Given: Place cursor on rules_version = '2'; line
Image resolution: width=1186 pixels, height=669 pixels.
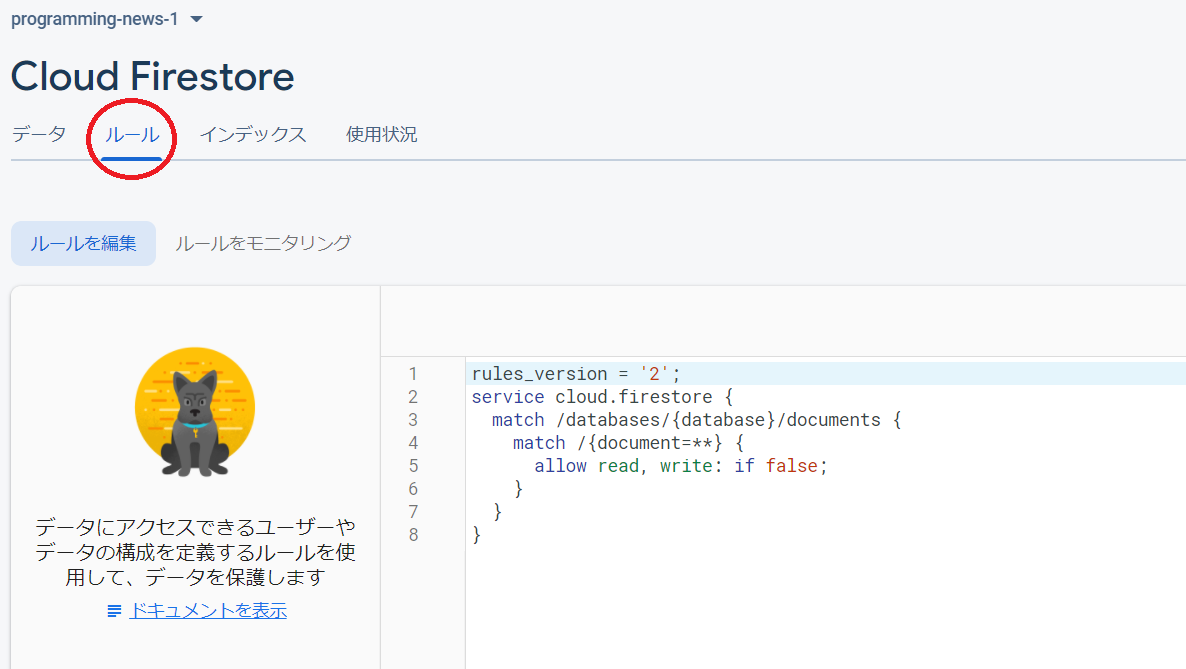Looking at the screenshot, I should [576, 374].
